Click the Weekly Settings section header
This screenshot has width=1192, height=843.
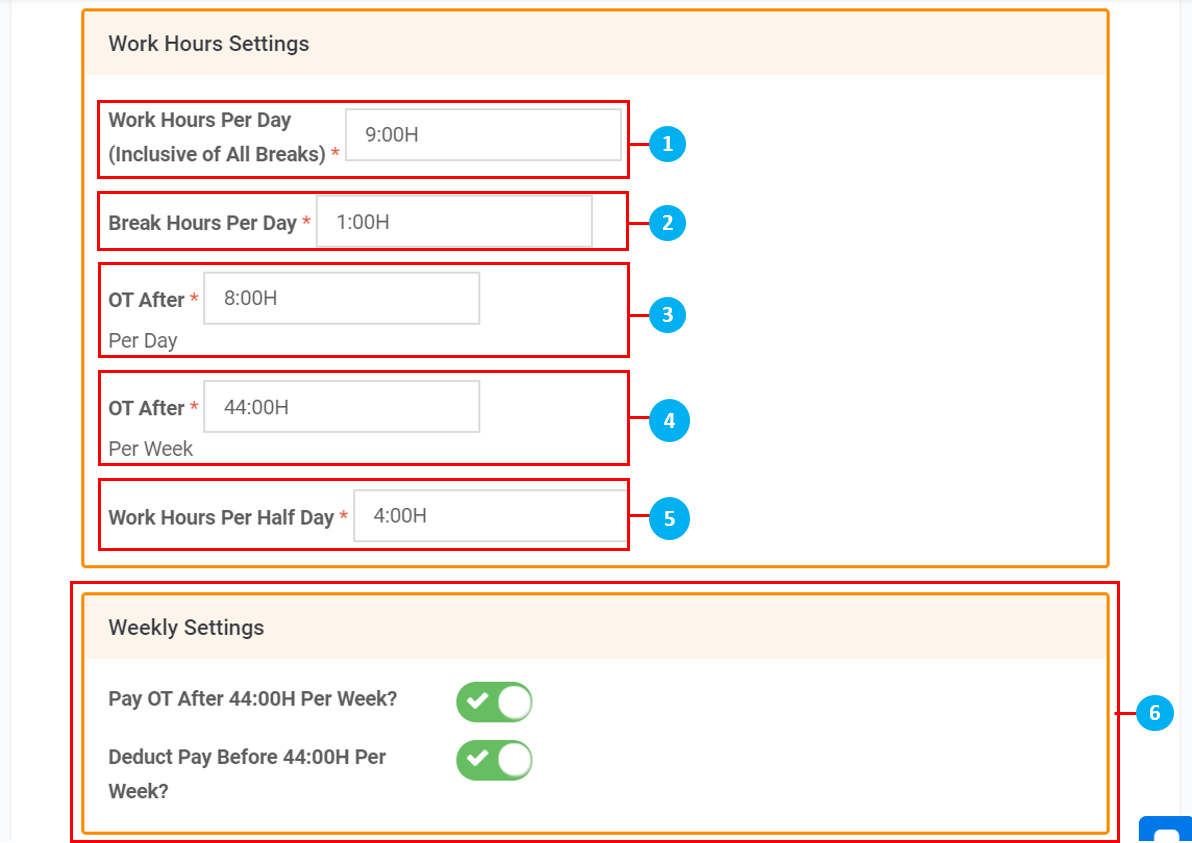click(186, 628)
